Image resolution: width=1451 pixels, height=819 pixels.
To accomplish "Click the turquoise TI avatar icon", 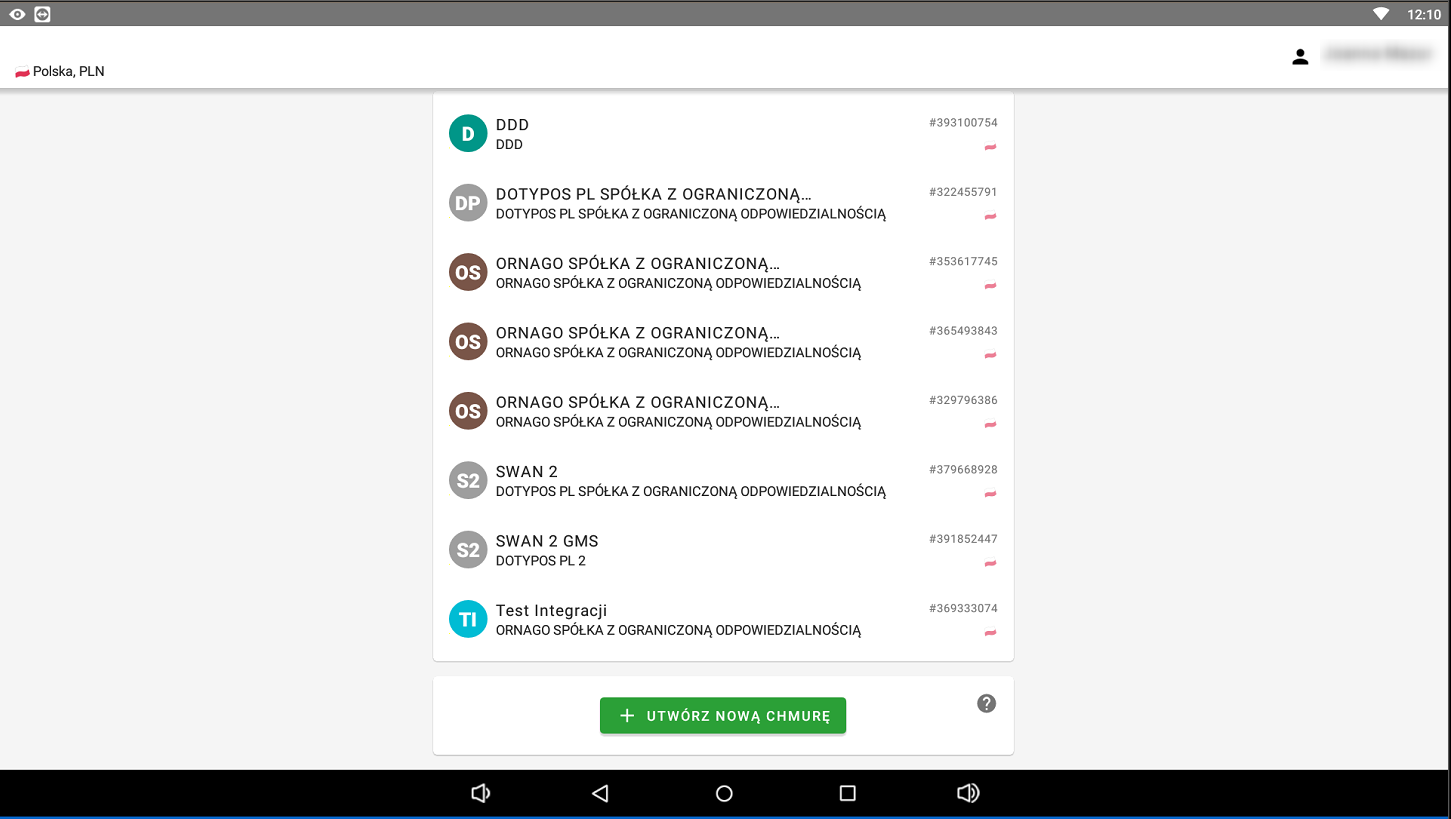I will point(467,620).
